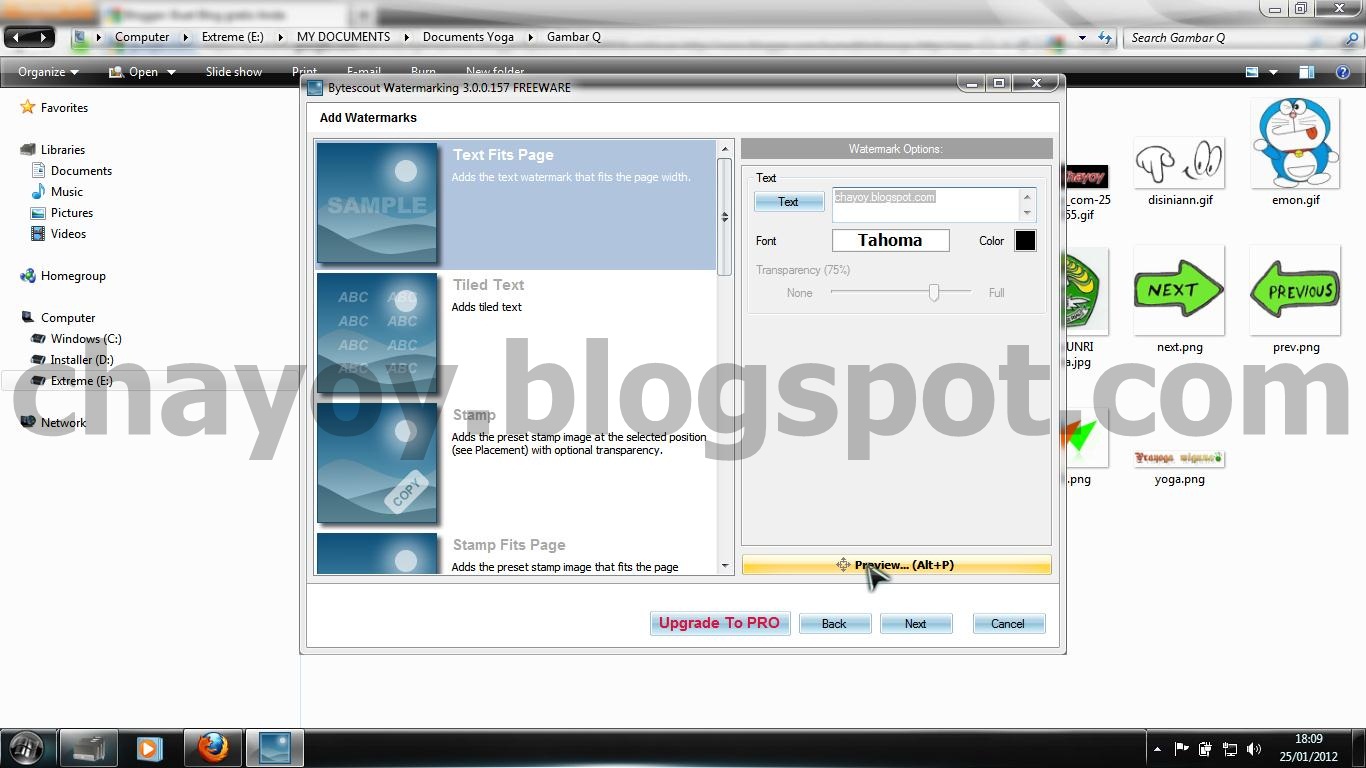
Task: Start Slide show from Explorer toolbar
Action: click(234, 72)
